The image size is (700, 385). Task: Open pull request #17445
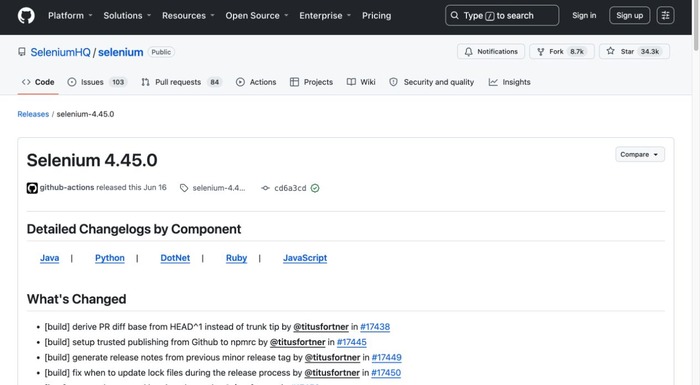point(352,342)
